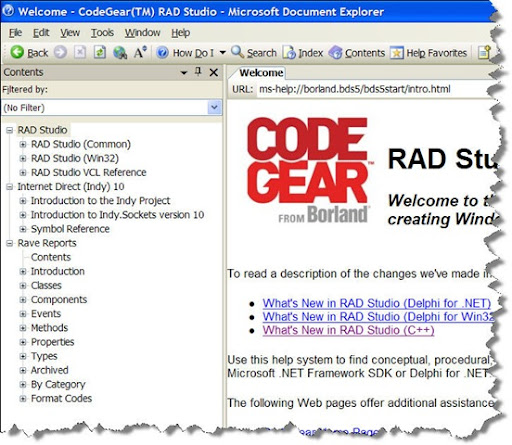The image size is (512, 445).
Task: Open What's New in RAD Studio (C++) link
Action: tap(348, 330)
